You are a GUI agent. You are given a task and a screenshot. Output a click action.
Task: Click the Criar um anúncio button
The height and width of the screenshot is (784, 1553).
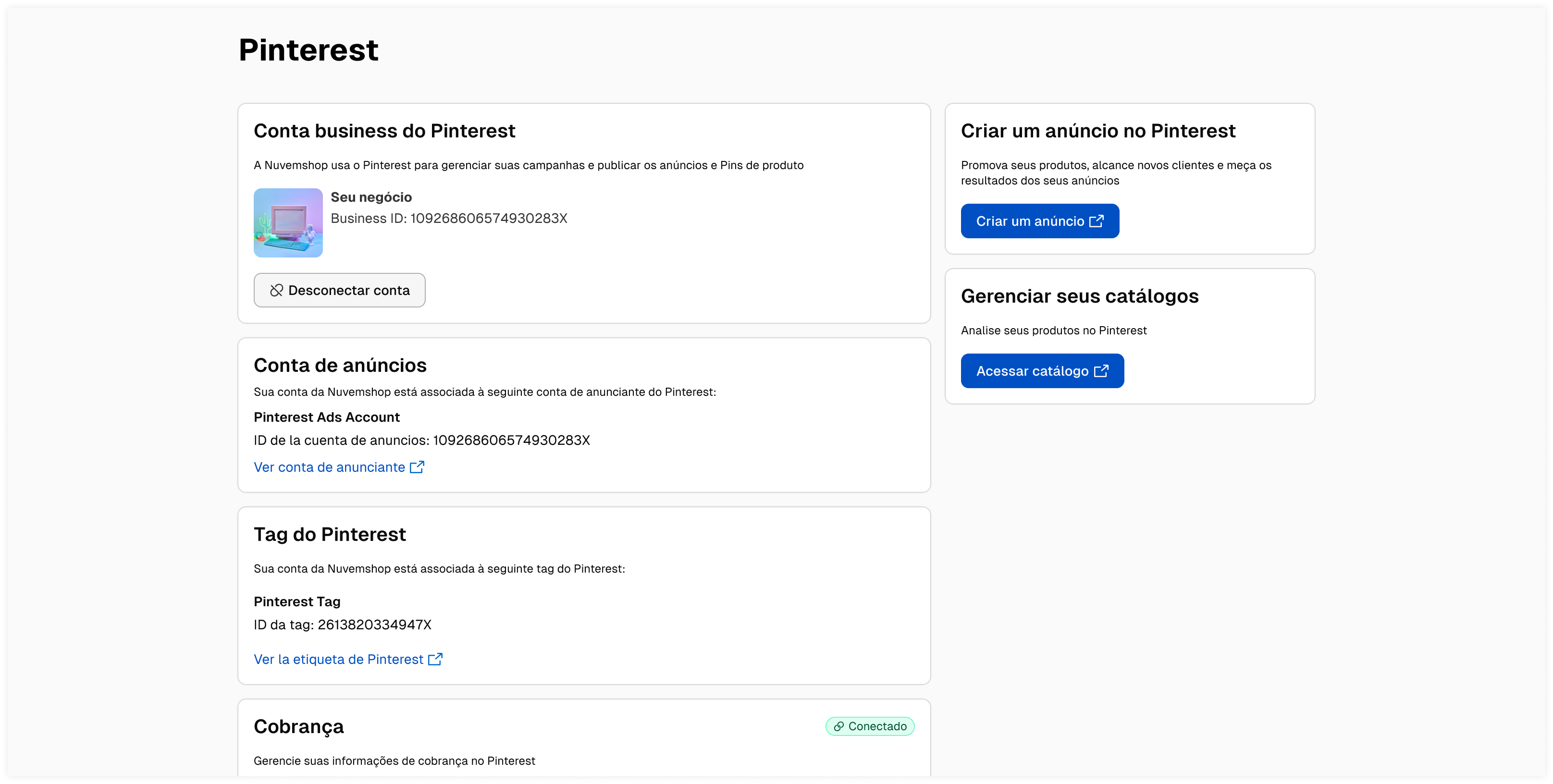click(1040, 221)
